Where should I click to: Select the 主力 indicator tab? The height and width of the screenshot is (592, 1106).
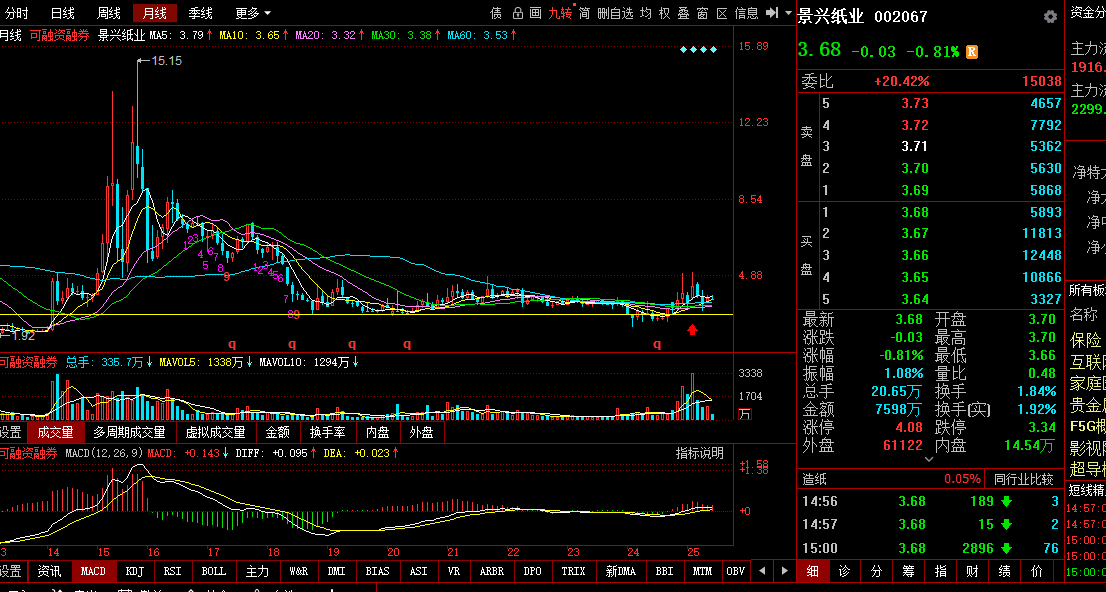(257, 571)
